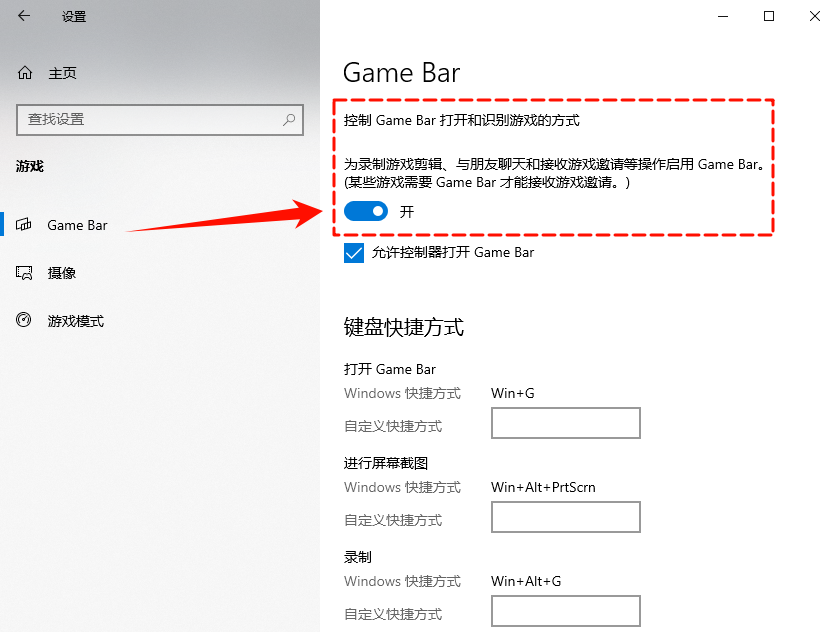Click the 游戏 category heading
The width and height of the screenshot is (838, 632).
point(29,166)
